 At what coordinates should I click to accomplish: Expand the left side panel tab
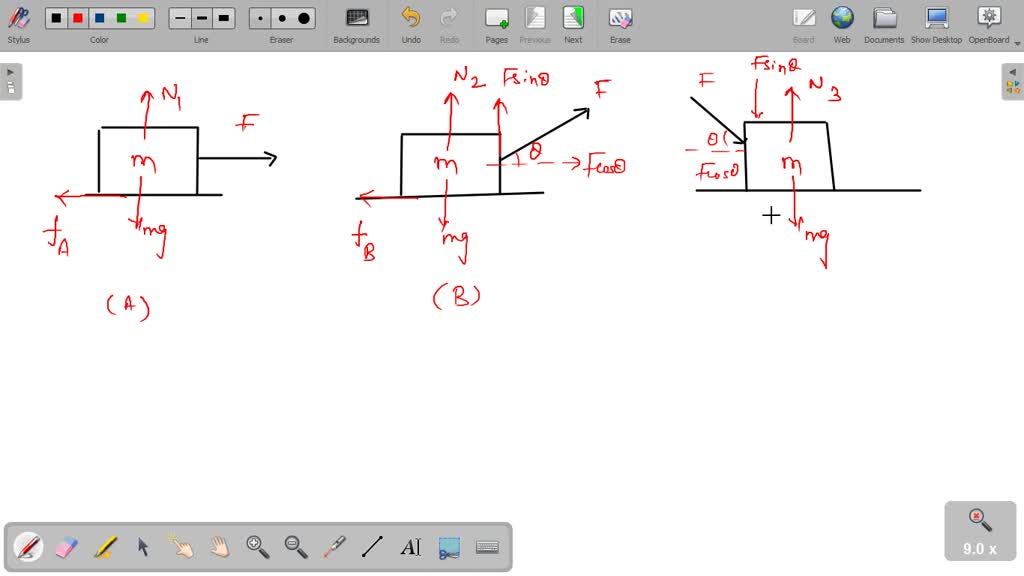(x=10, y=81)
